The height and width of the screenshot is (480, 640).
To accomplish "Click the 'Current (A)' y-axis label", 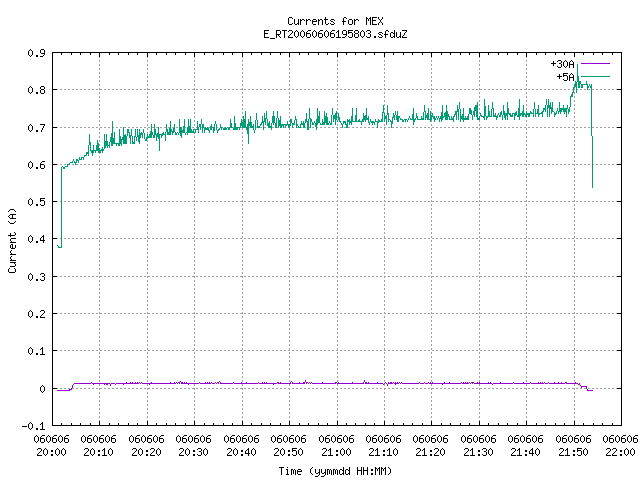I will 12,240.
